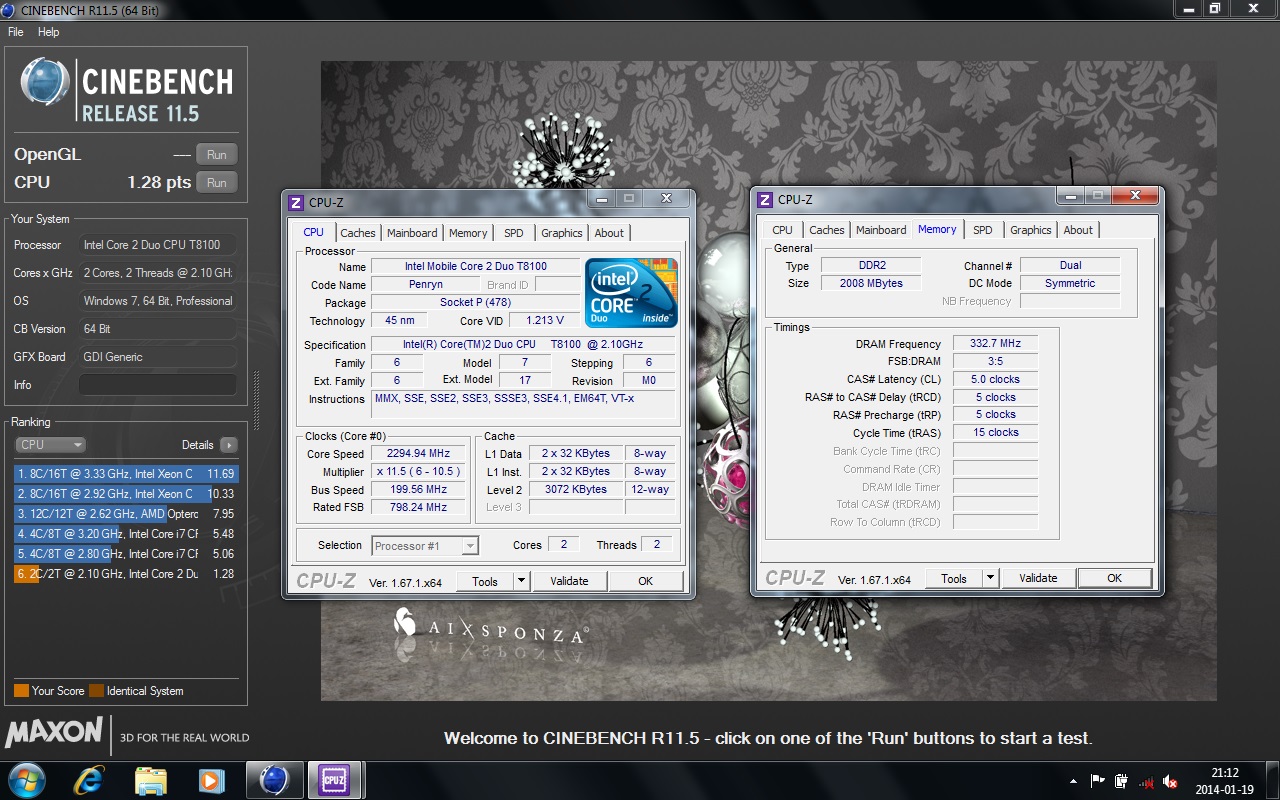The height and width of the screenshot is (800, 1280).
Task: Click Tools button in right CPU-Z window
Action: [954, 578]
